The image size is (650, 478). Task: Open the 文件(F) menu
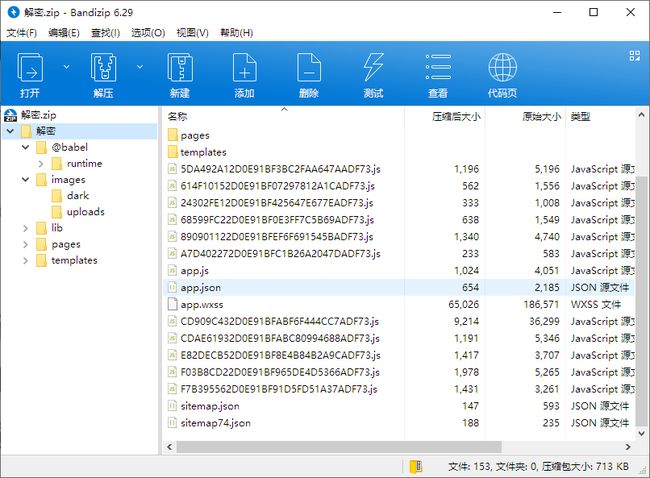point(22,33)
